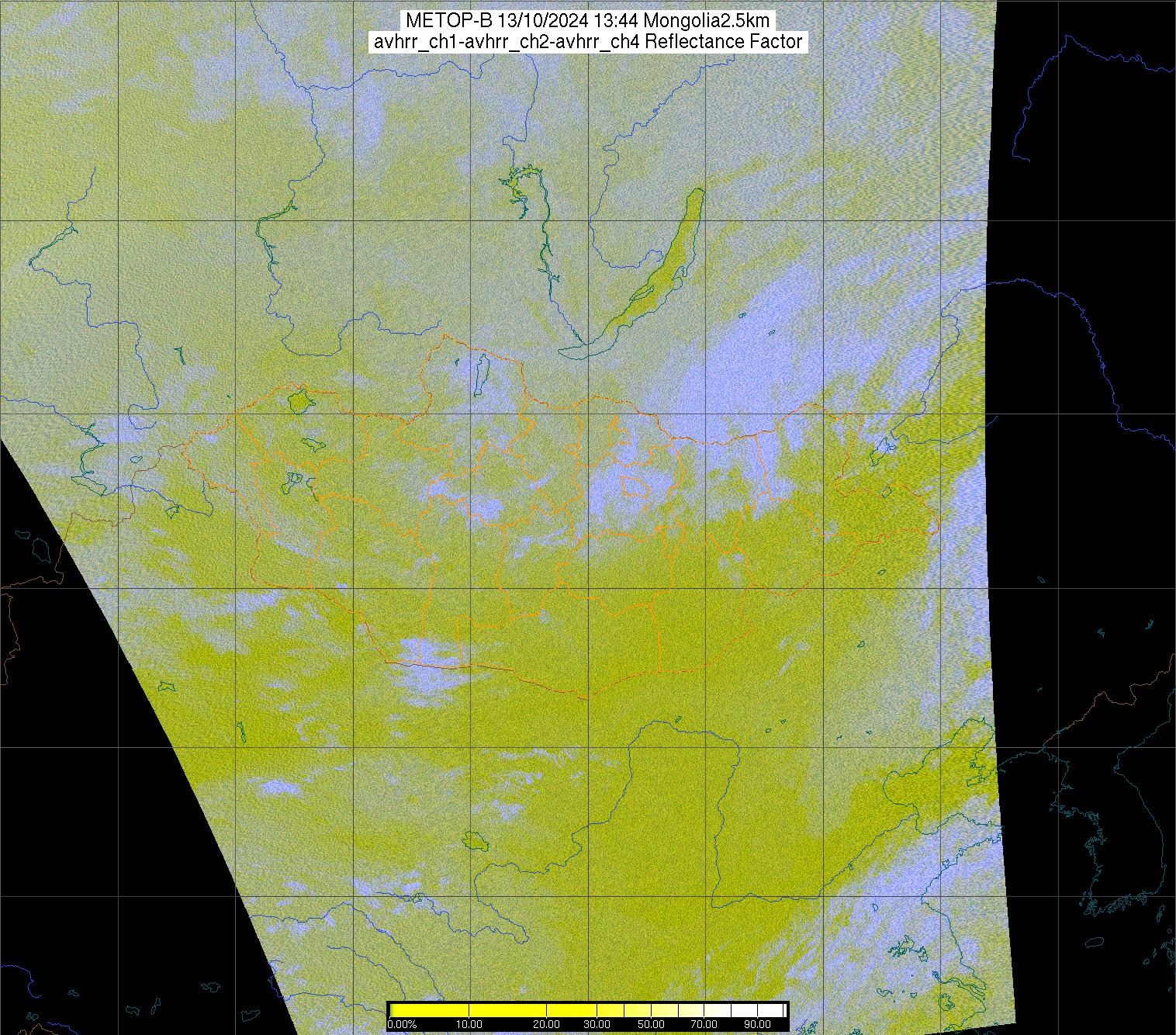Click the 30.00 colorbar label
1176x1035 pixels.
(597, 1025)
